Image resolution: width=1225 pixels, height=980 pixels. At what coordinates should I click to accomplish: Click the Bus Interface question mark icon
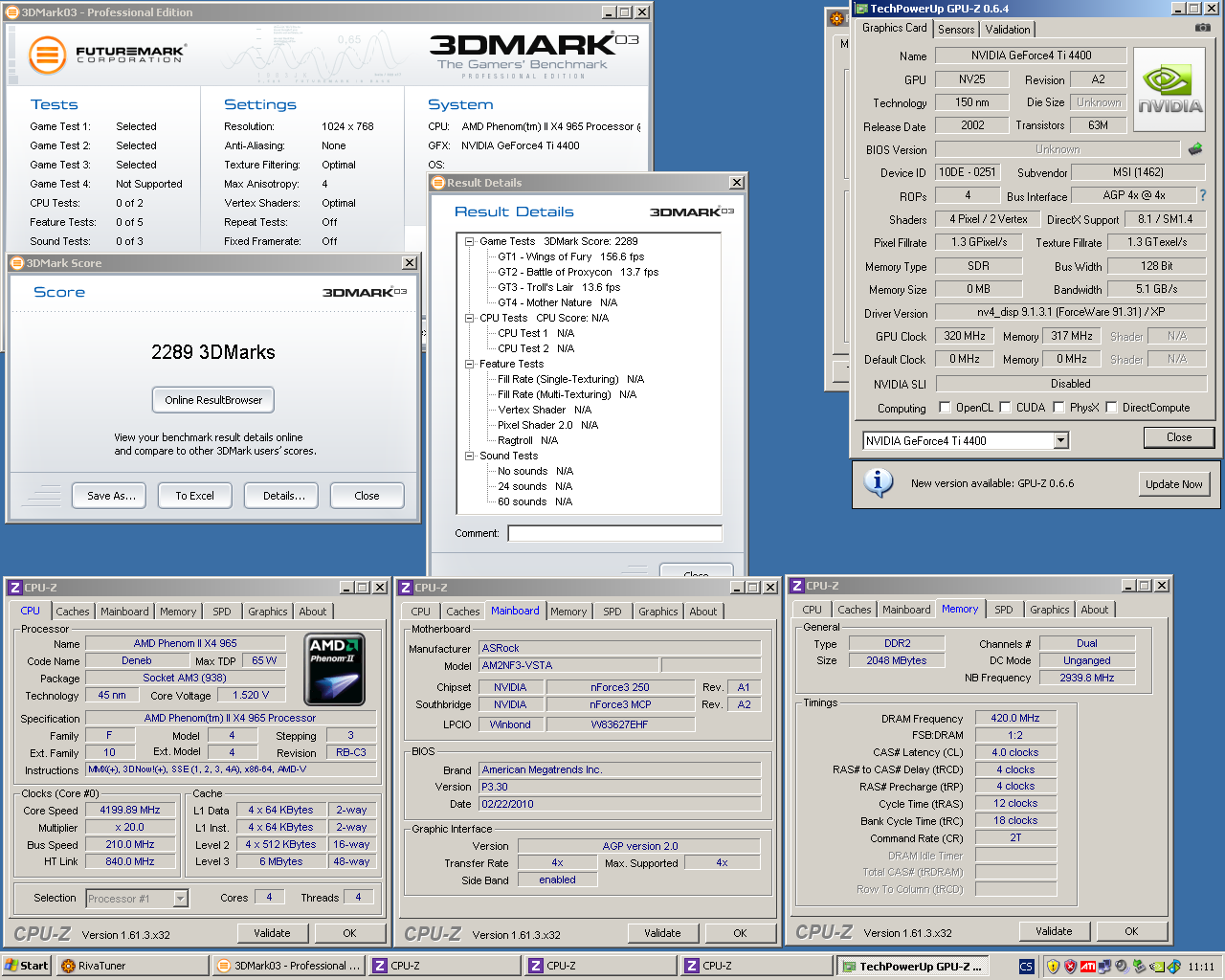click(x=1203, y=195)
